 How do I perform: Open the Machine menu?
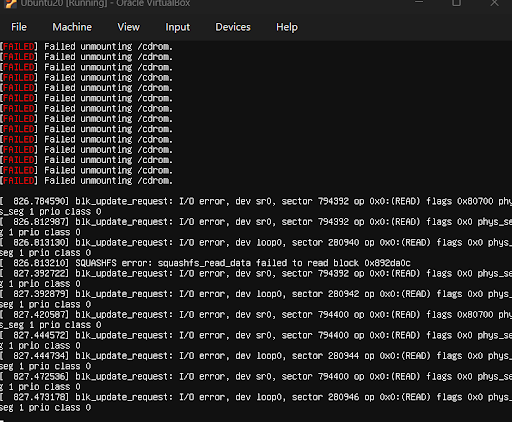[x=72, y=27]
